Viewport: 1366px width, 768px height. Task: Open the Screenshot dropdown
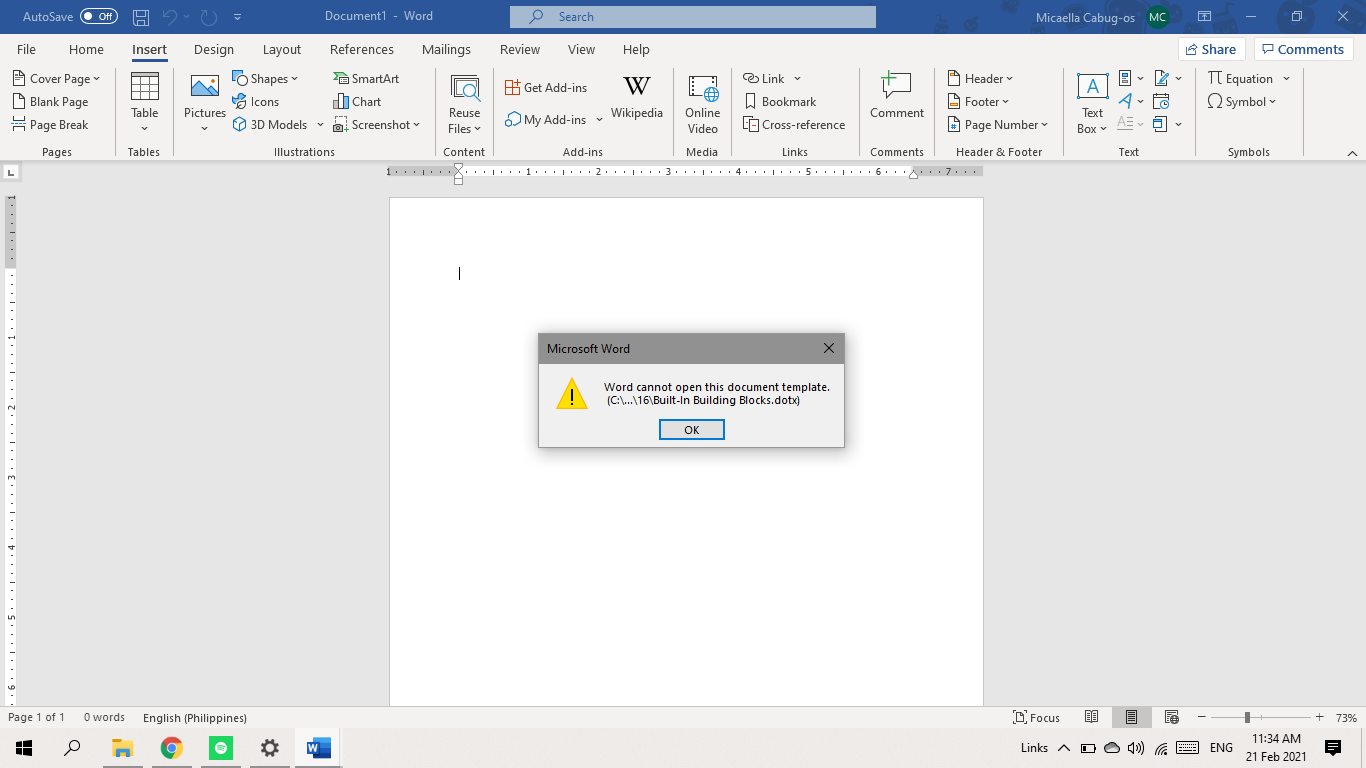coord(376,124)
